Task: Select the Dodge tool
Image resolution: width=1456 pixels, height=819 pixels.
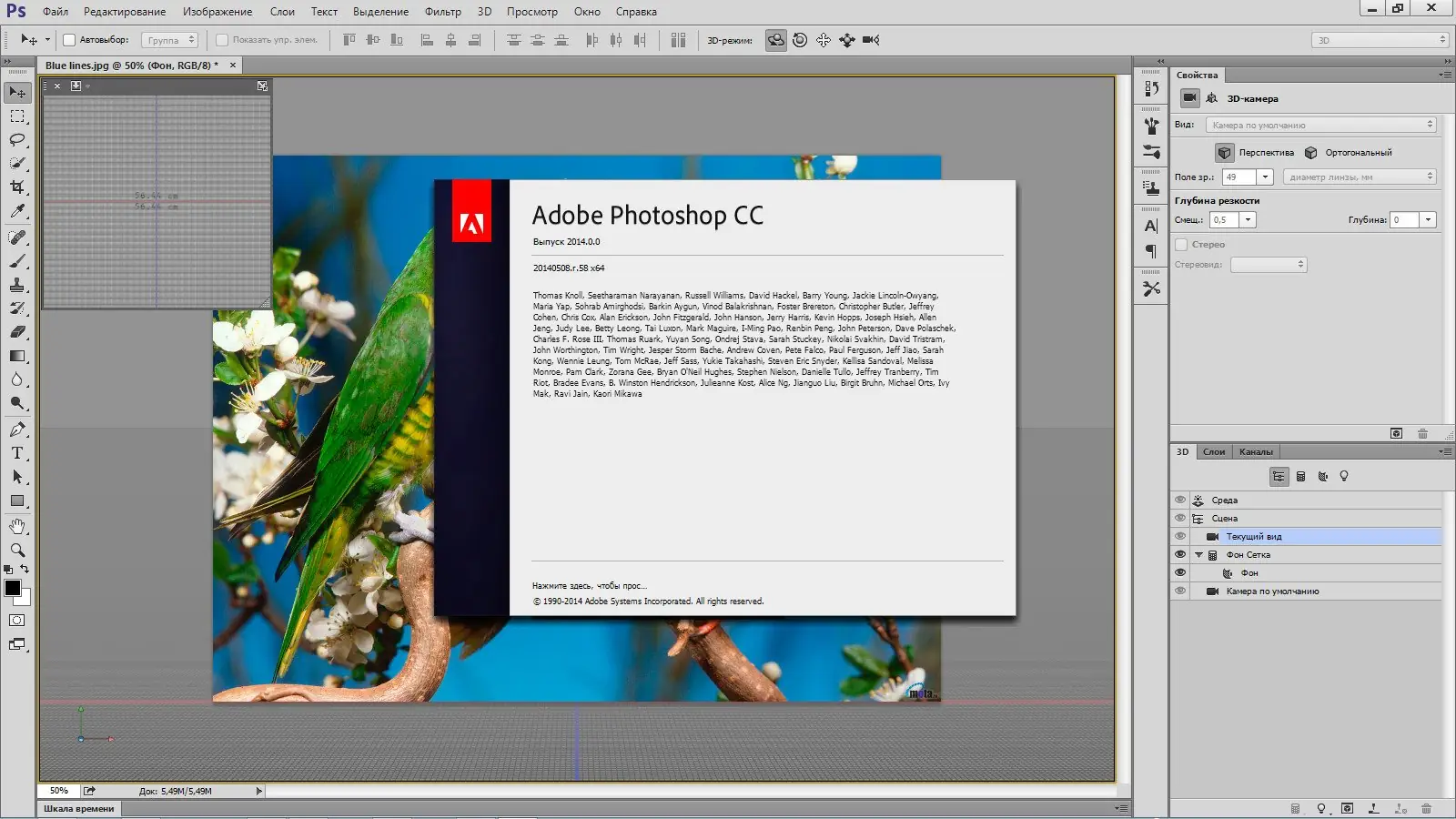Action: pos(17,403)
